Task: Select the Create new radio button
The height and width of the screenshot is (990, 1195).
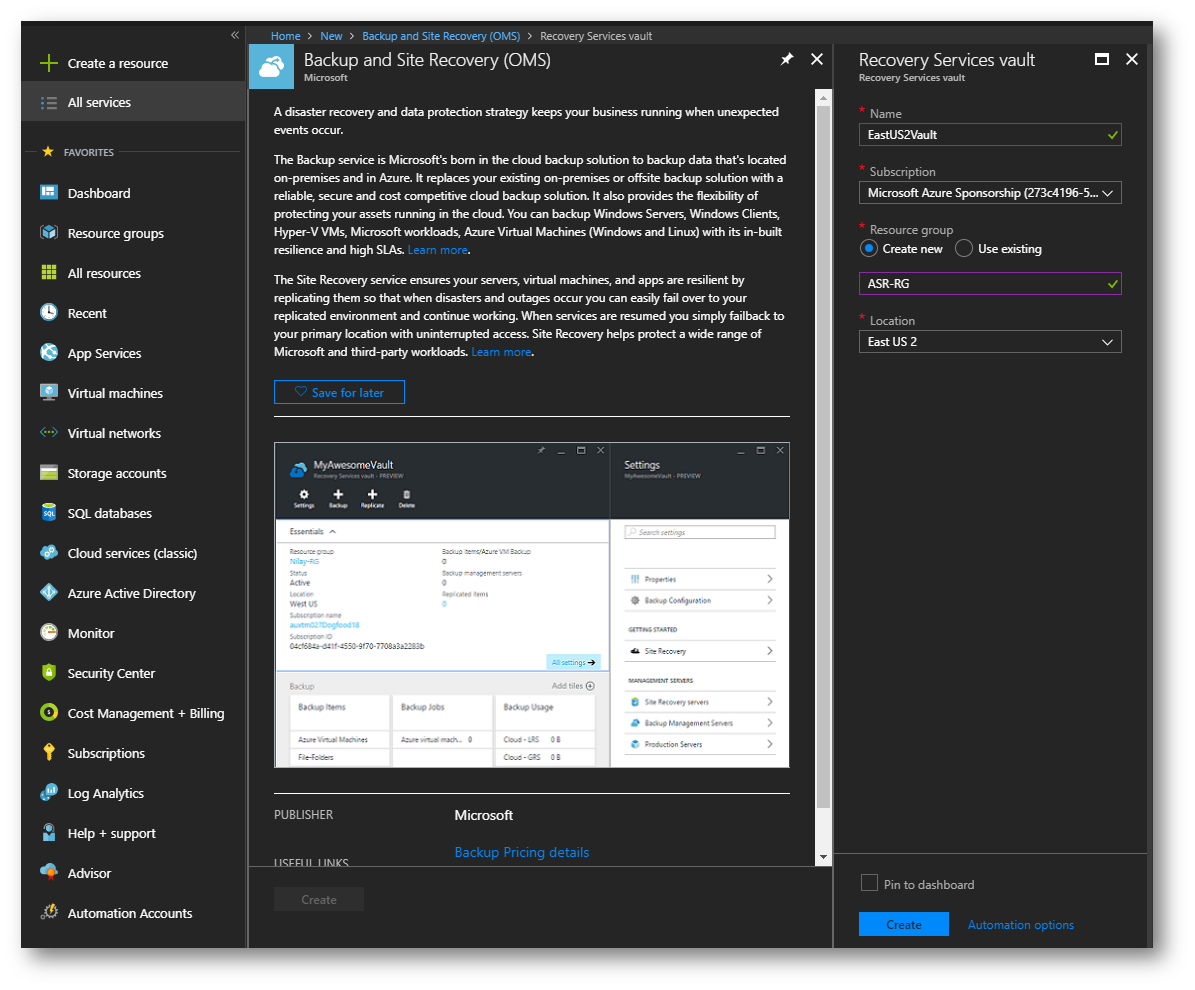Action: [x=869, y=248]
